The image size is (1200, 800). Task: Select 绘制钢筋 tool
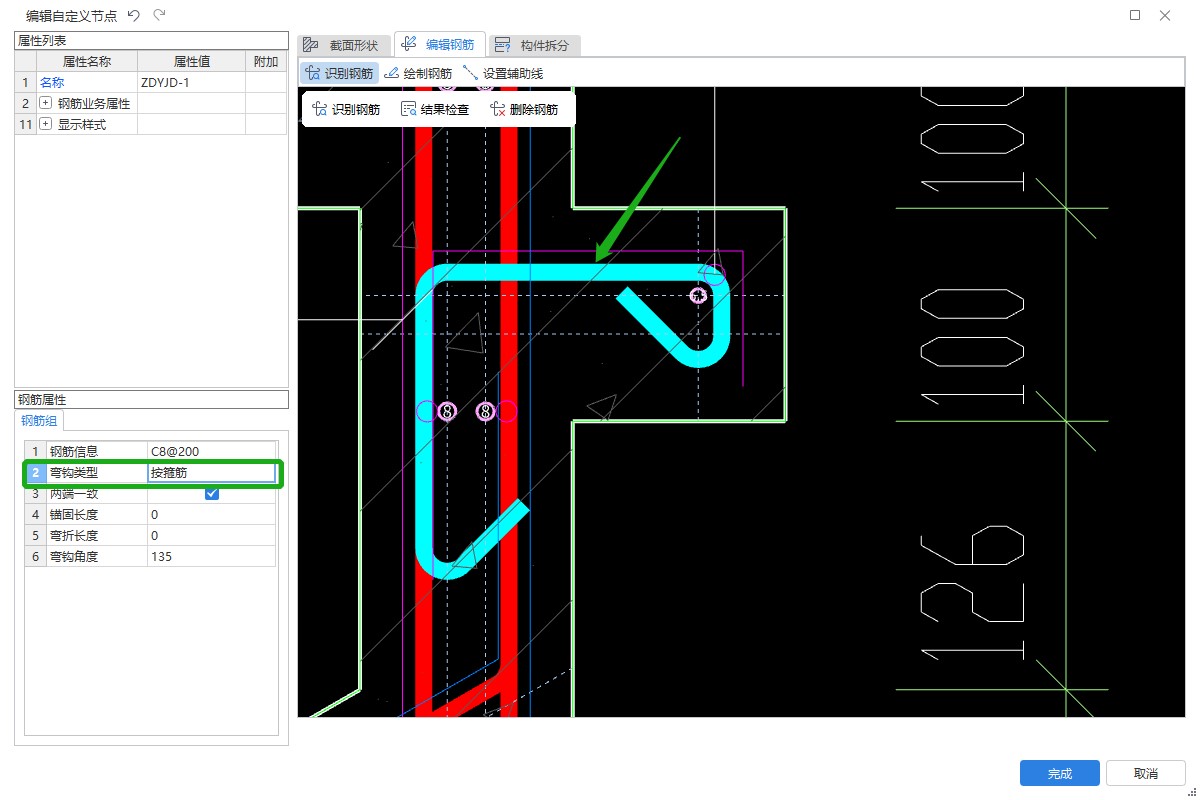[418, 73]
